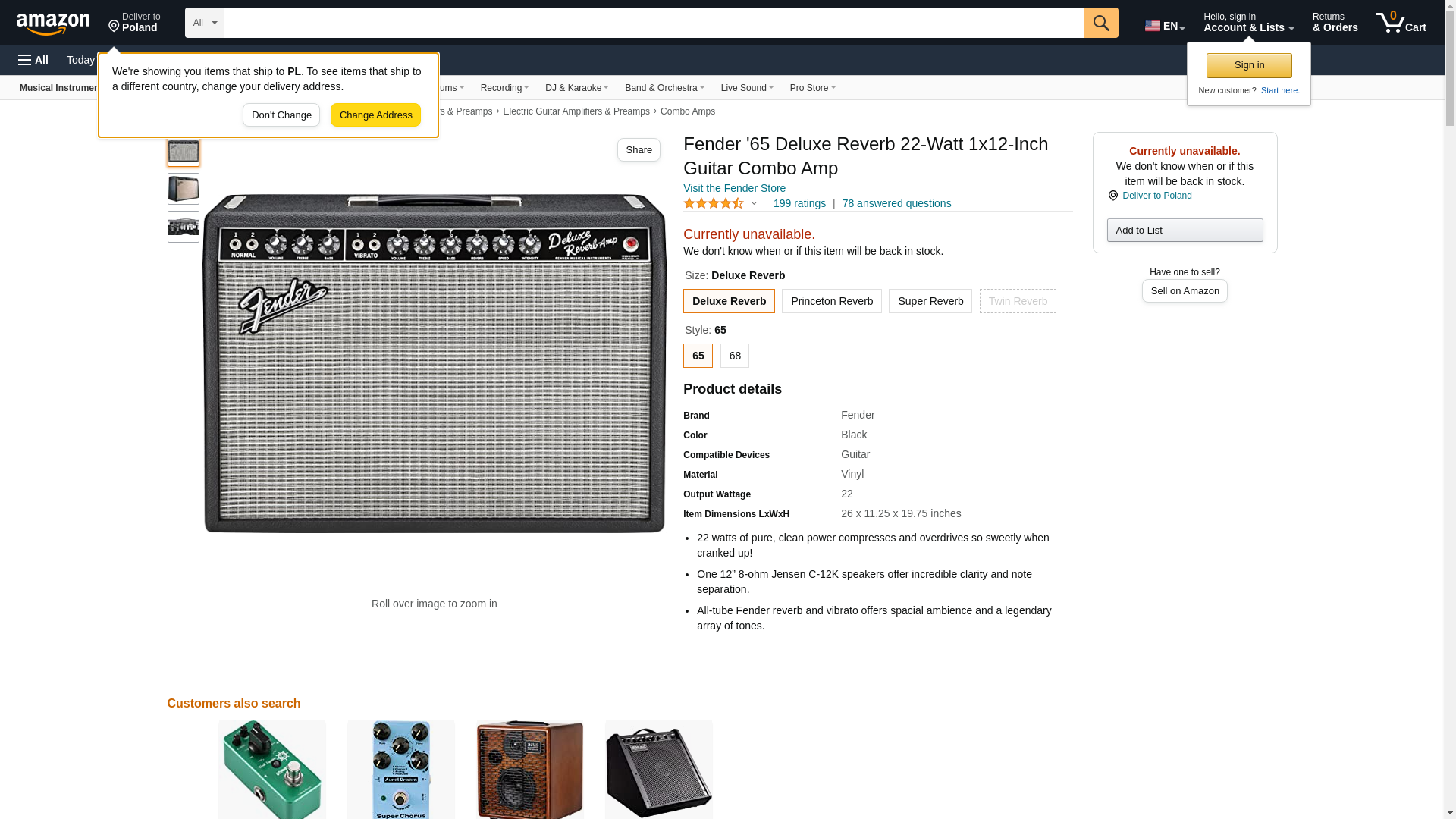Expand the star rating popover arrow
1456x819 pixels.
tap(754, 203)
